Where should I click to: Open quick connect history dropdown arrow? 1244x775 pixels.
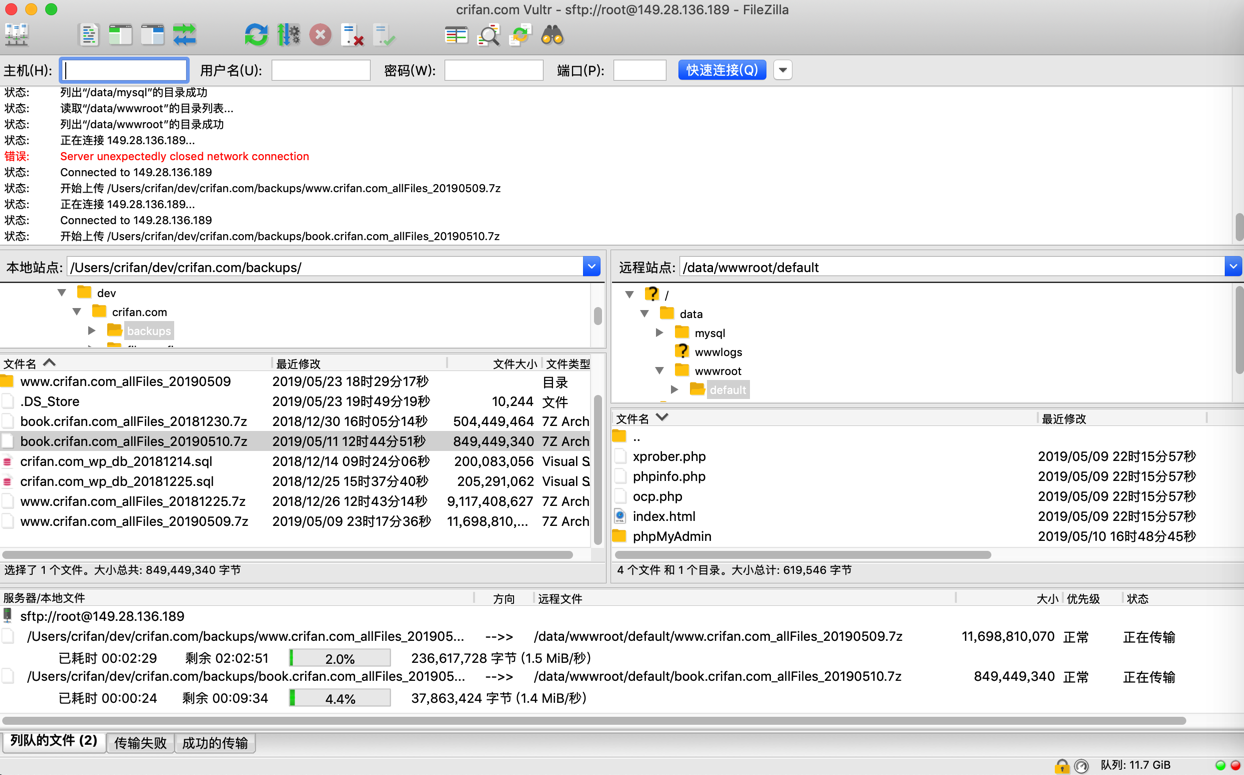tap(783, 70)
